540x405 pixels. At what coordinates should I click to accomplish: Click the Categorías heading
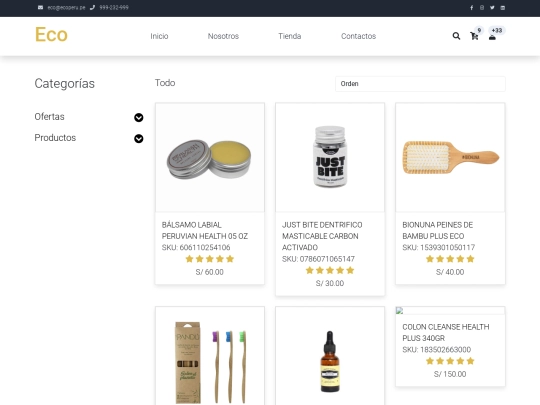pyautogui.click(x=64, y=84)
